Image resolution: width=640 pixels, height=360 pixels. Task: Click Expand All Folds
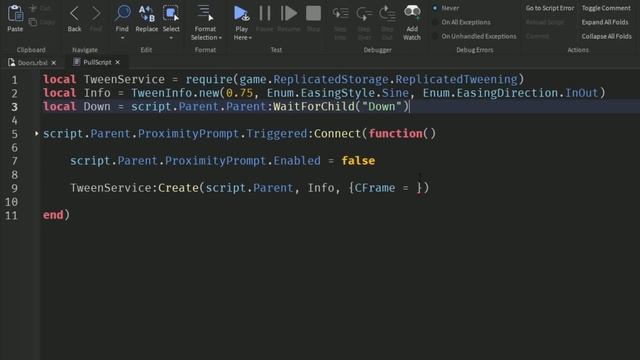(605, 22)
